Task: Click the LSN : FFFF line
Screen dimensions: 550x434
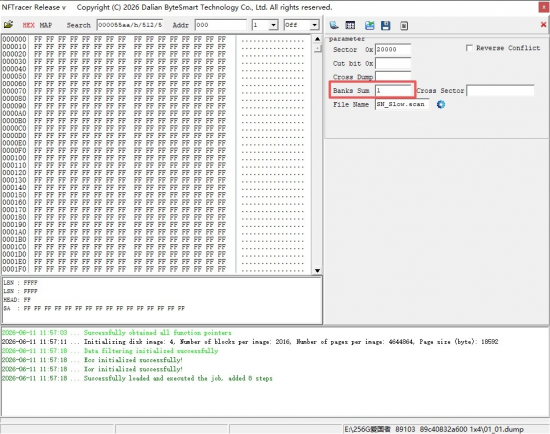Action: coord(20,291)
